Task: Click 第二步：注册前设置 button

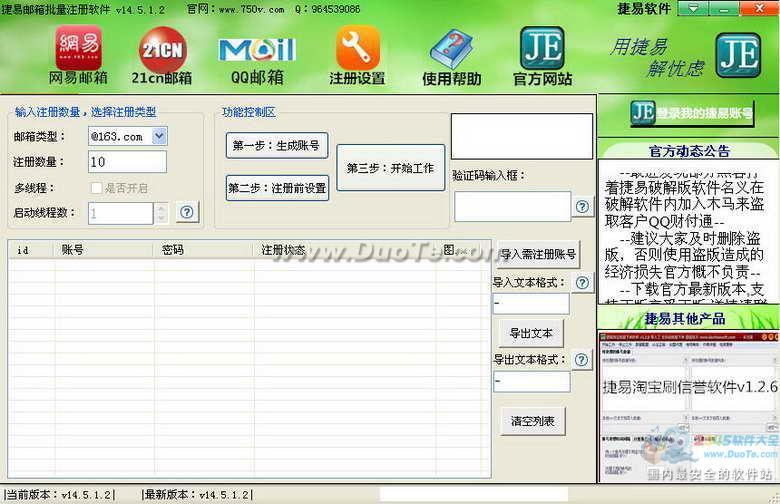Action: (x=277, y=188)
